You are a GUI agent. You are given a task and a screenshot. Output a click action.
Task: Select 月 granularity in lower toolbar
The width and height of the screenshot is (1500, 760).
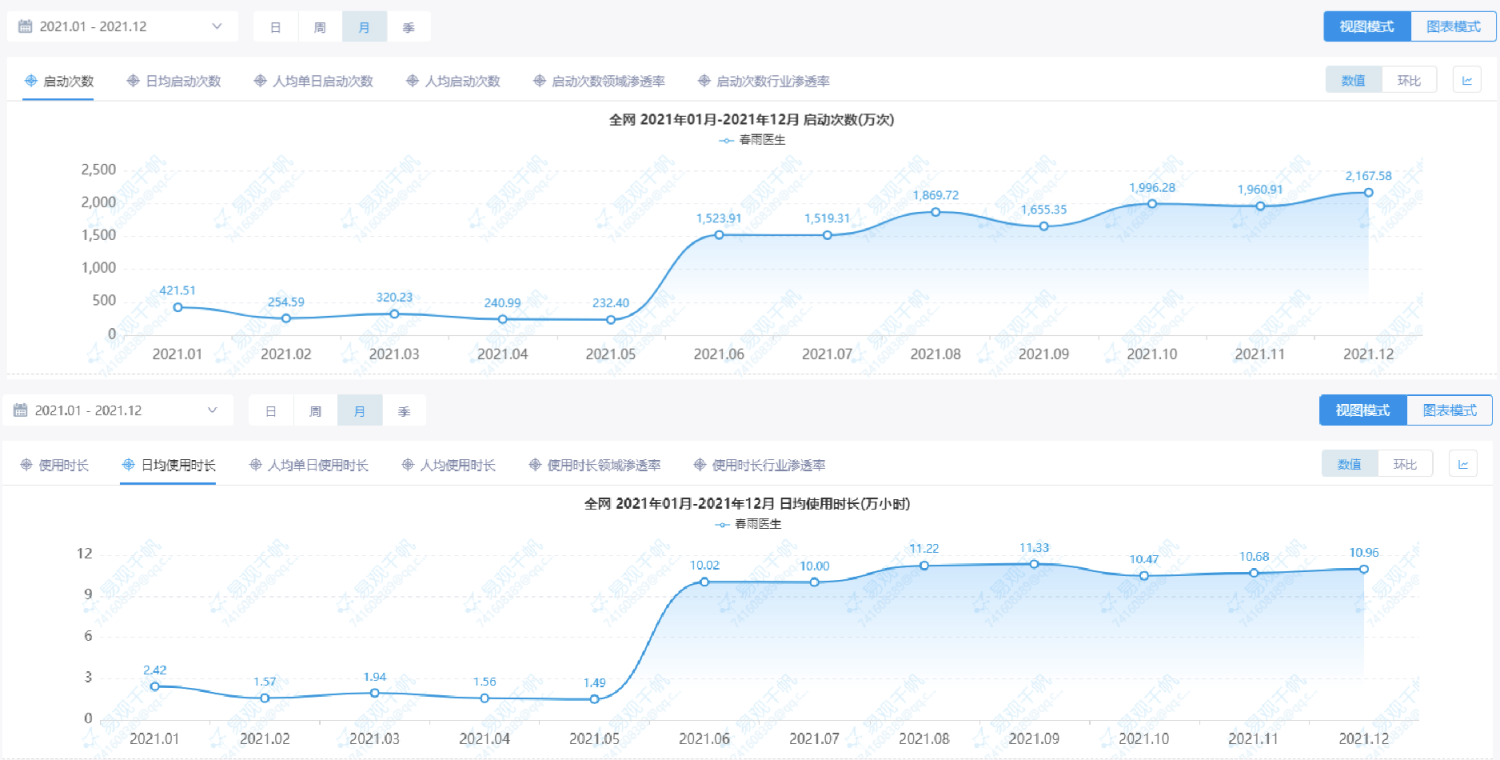tap(360, 410)
